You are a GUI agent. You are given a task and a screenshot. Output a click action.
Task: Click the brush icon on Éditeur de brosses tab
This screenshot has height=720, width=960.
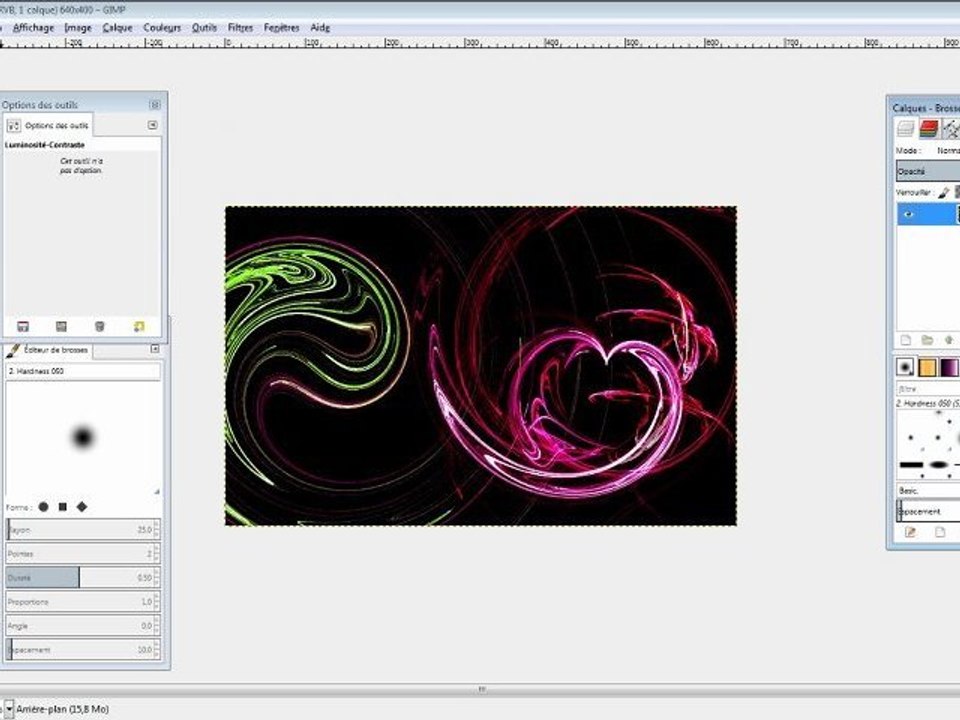(13, 350)
